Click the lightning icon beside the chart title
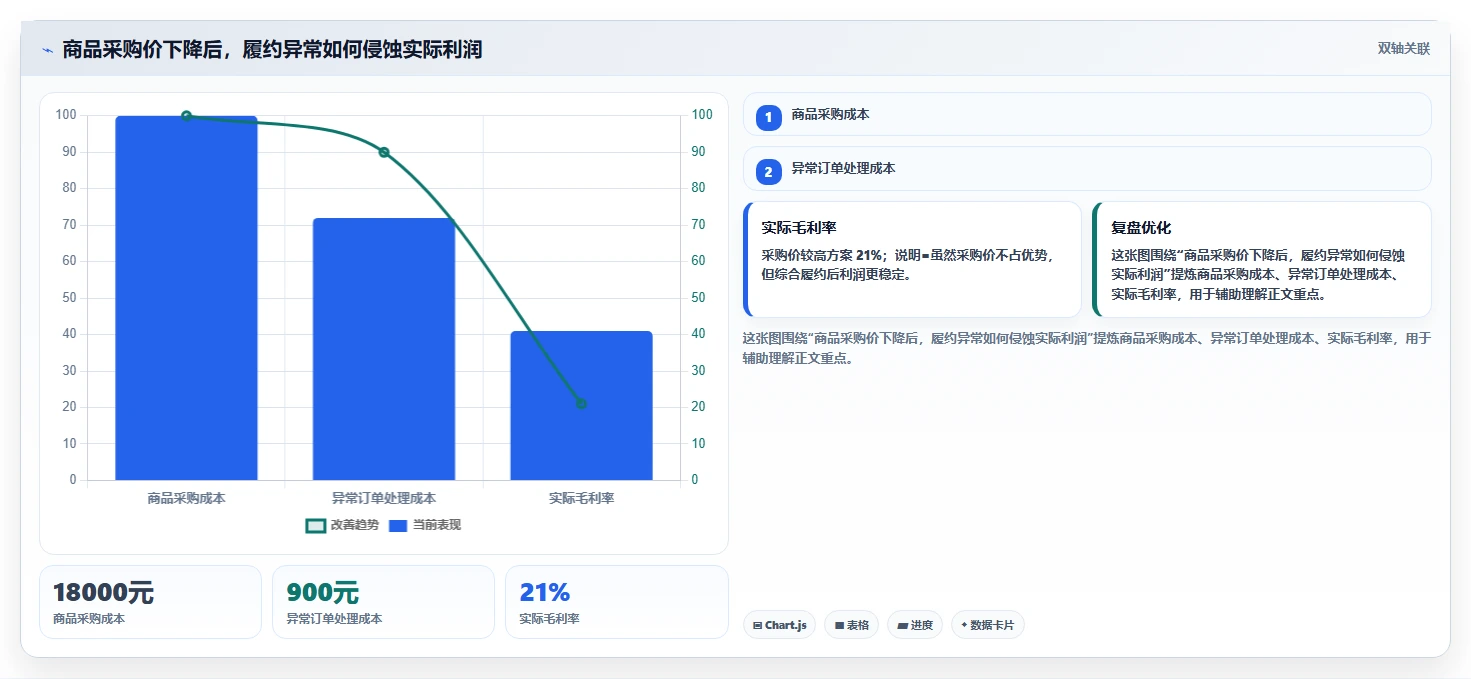 pos(47,50)
